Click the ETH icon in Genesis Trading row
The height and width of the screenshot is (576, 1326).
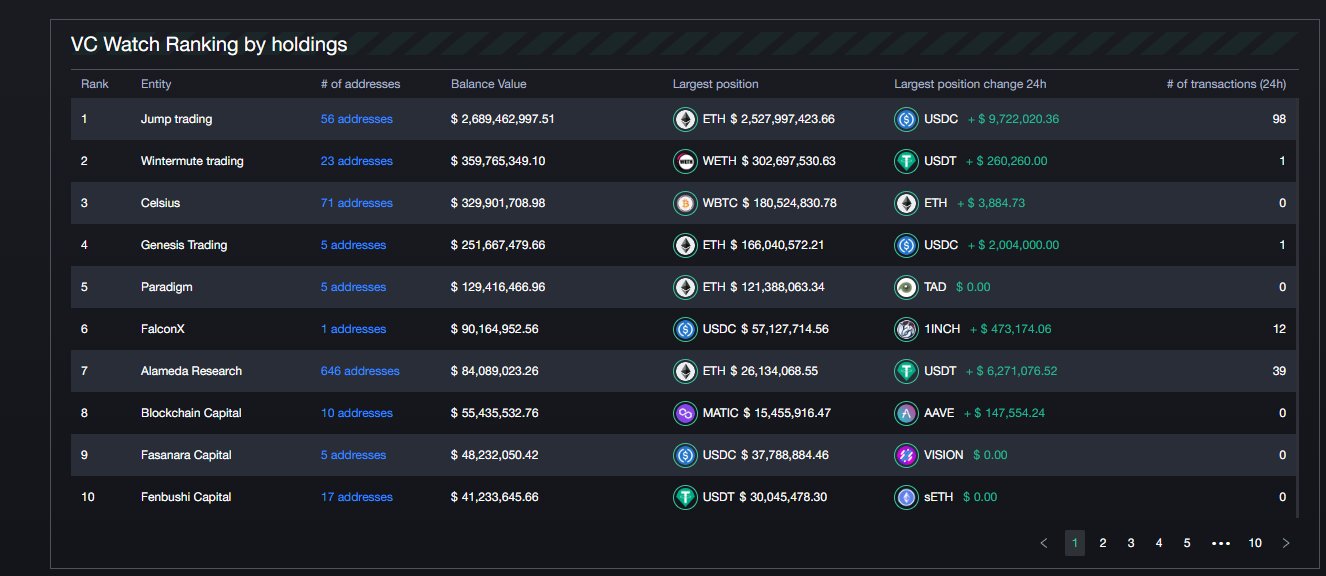[685, 245]
